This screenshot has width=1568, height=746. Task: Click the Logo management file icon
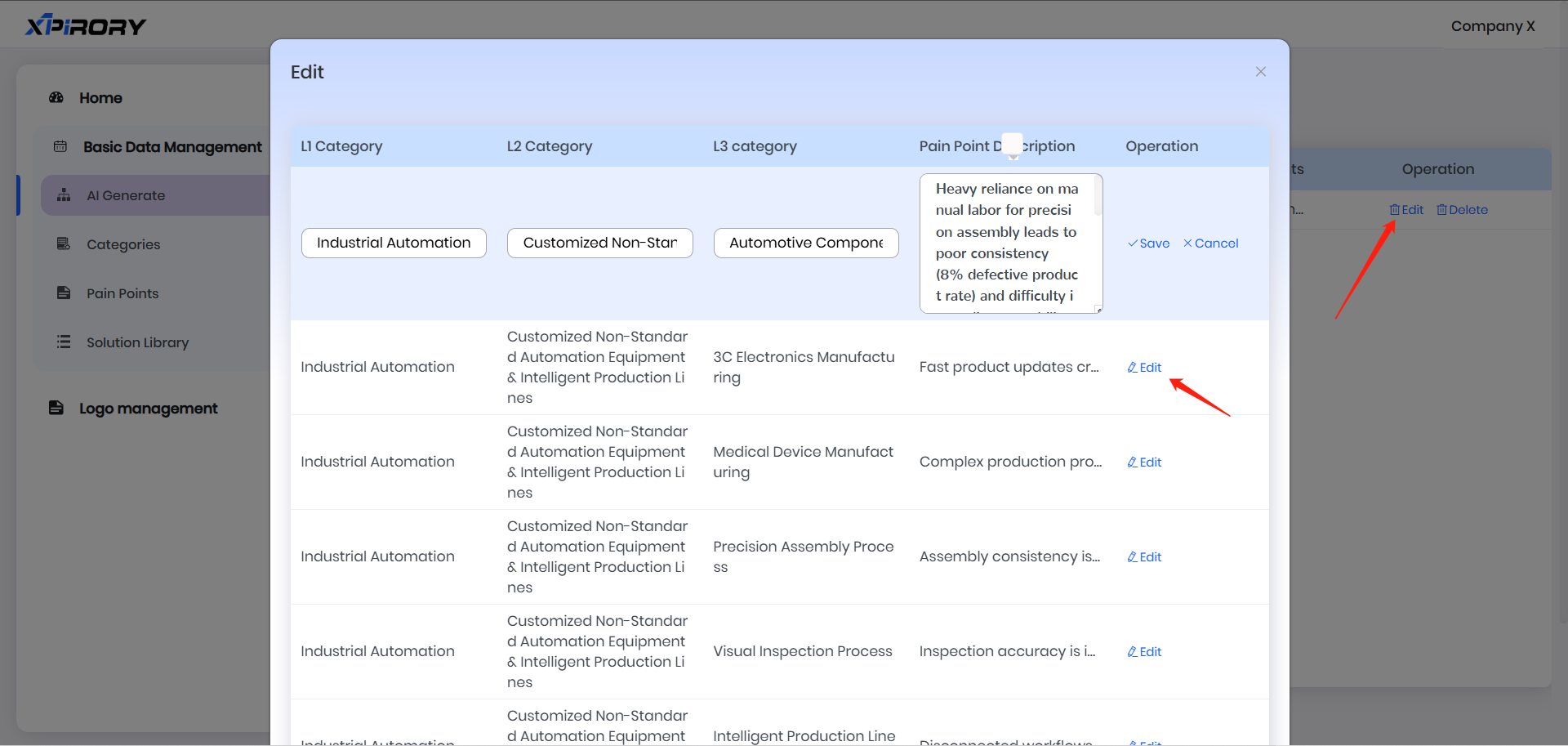(56, 409)
